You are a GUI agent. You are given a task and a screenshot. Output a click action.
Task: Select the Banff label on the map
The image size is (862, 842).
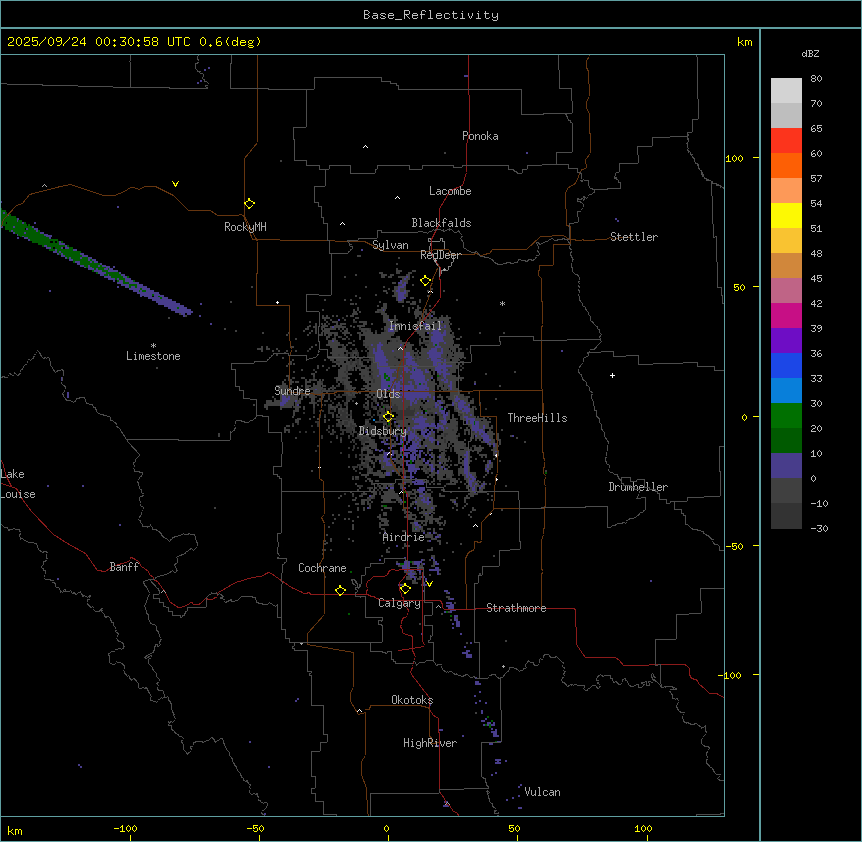click(x=124, y=567)
